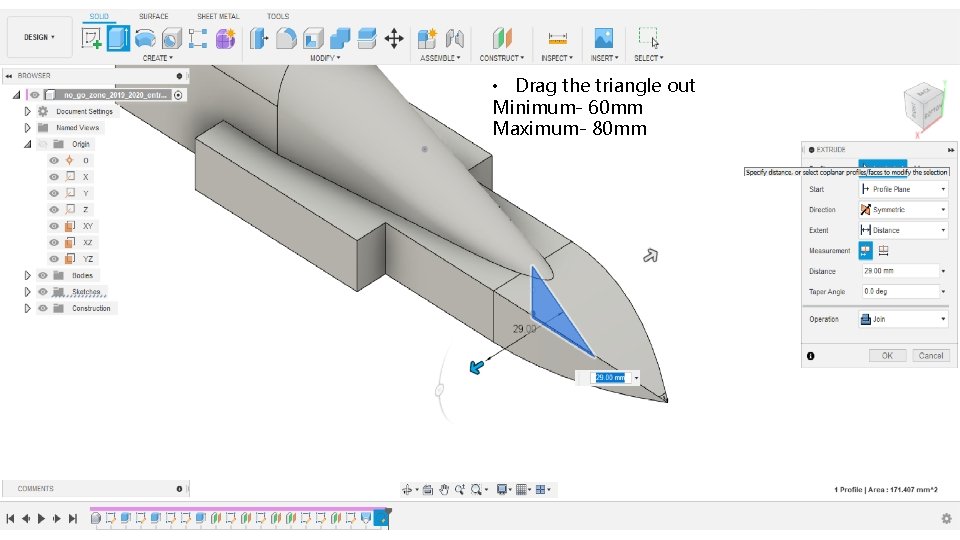960x540 pixels.
Task: Open the Create Form purple icon
Action: point(225,39)
